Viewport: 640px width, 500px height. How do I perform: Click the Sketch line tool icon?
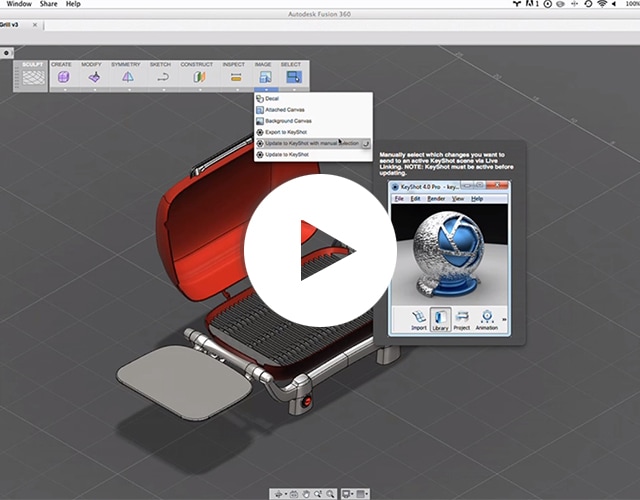163,77
